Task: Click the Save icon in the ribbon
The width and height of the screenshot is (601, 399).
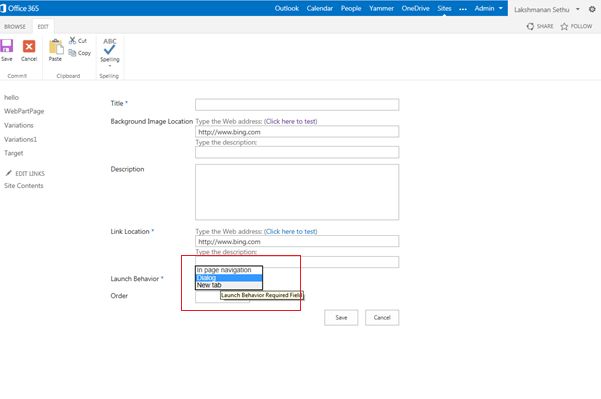Action: 7,46
